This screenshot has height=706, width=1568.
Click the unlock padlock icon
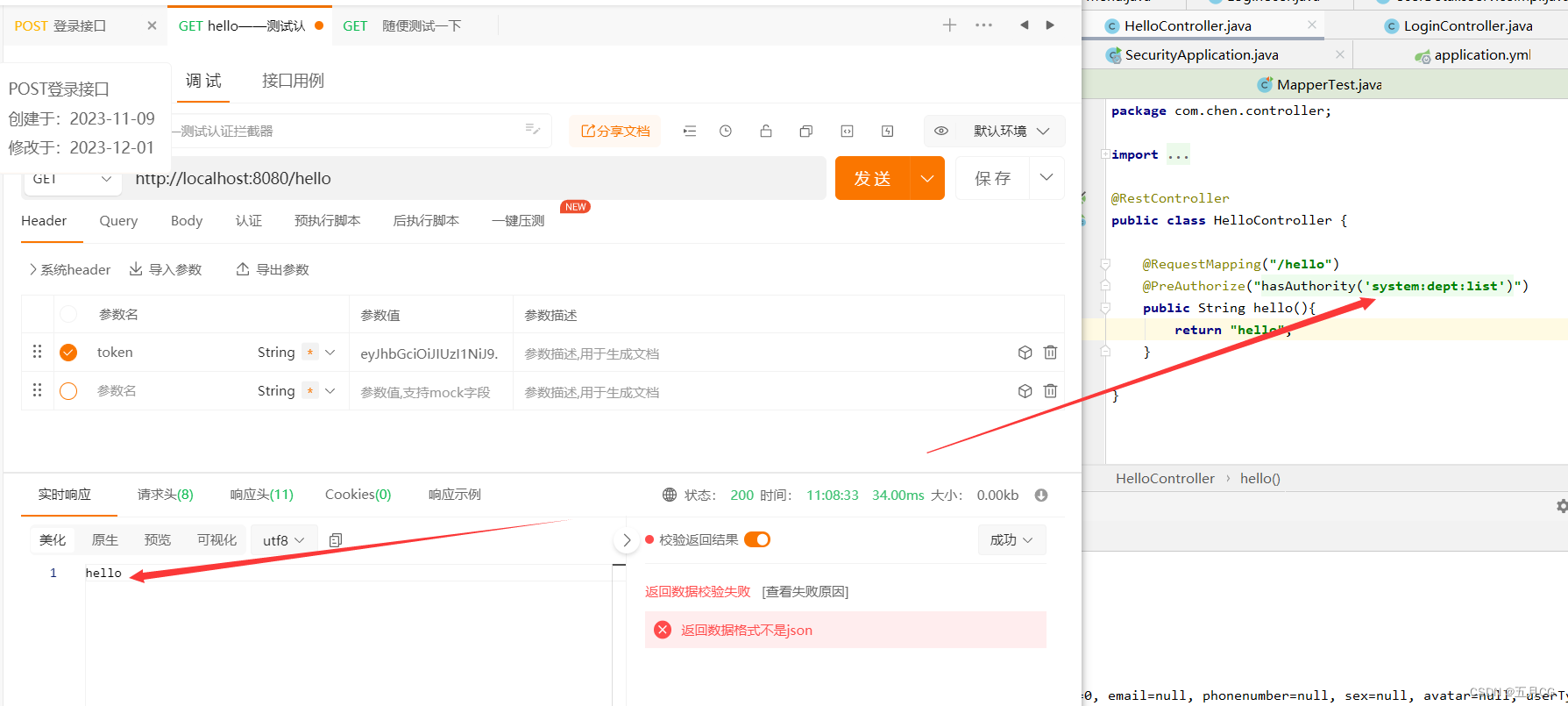[766, 131]
